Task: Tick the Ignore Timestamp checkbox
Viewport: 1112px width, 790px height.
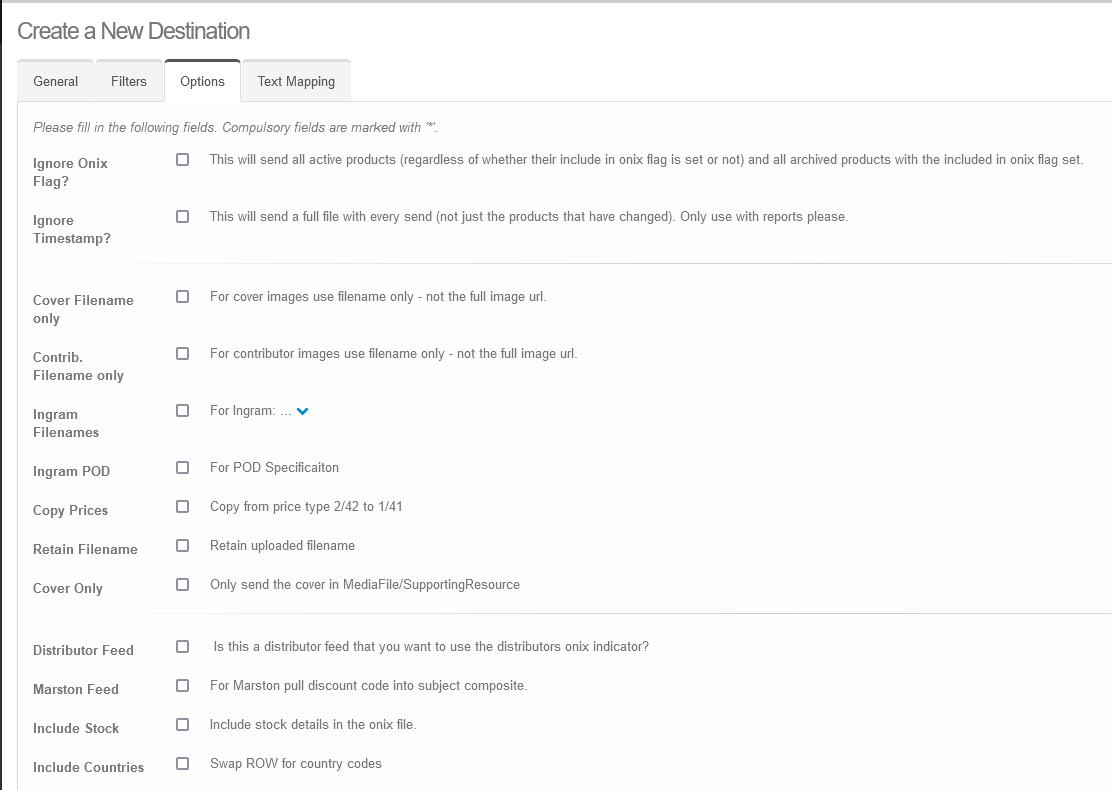Action: [x=182, y=216]
